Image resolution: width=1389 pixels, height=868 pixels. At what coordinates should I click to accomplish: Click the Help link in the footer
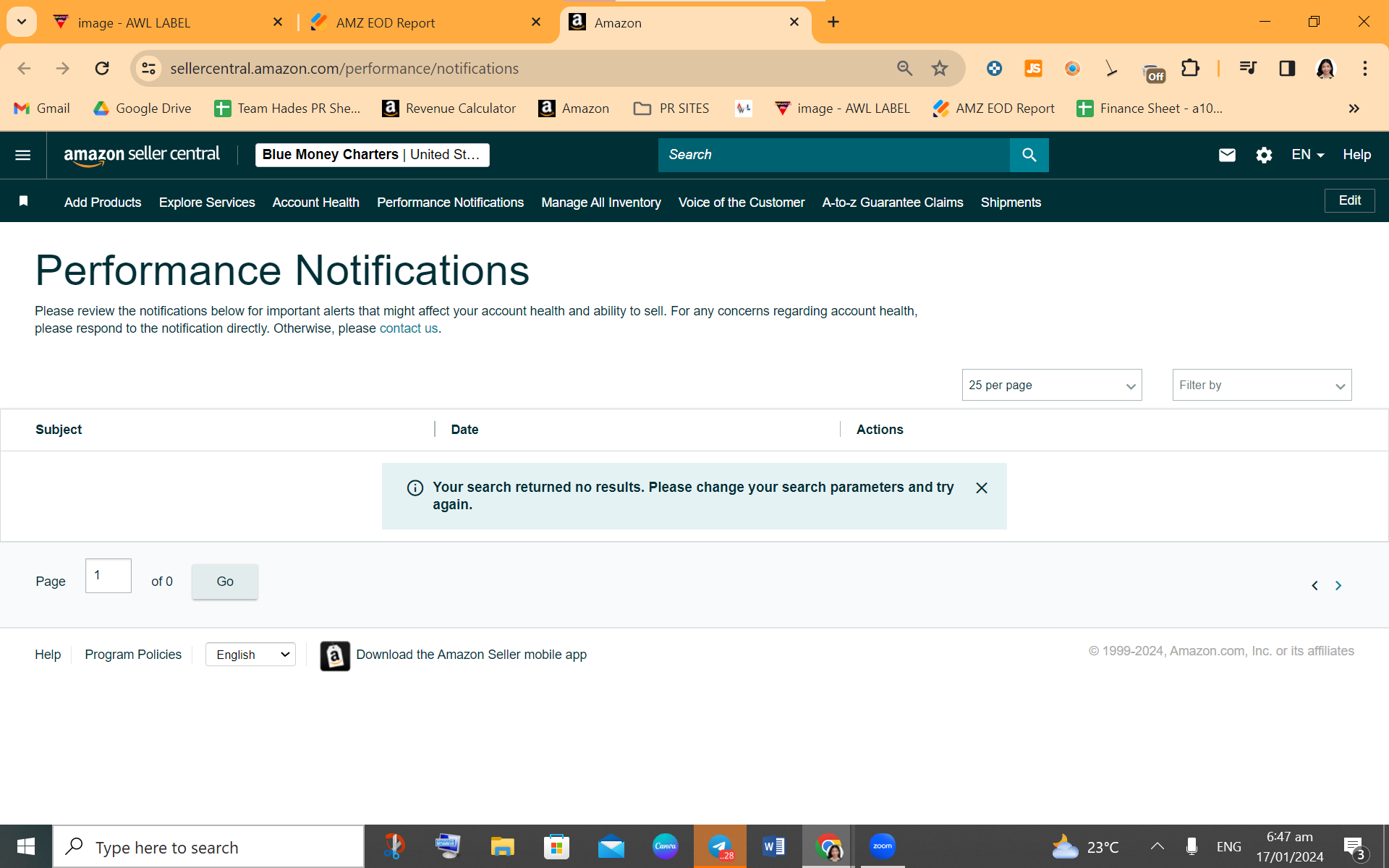48,655
